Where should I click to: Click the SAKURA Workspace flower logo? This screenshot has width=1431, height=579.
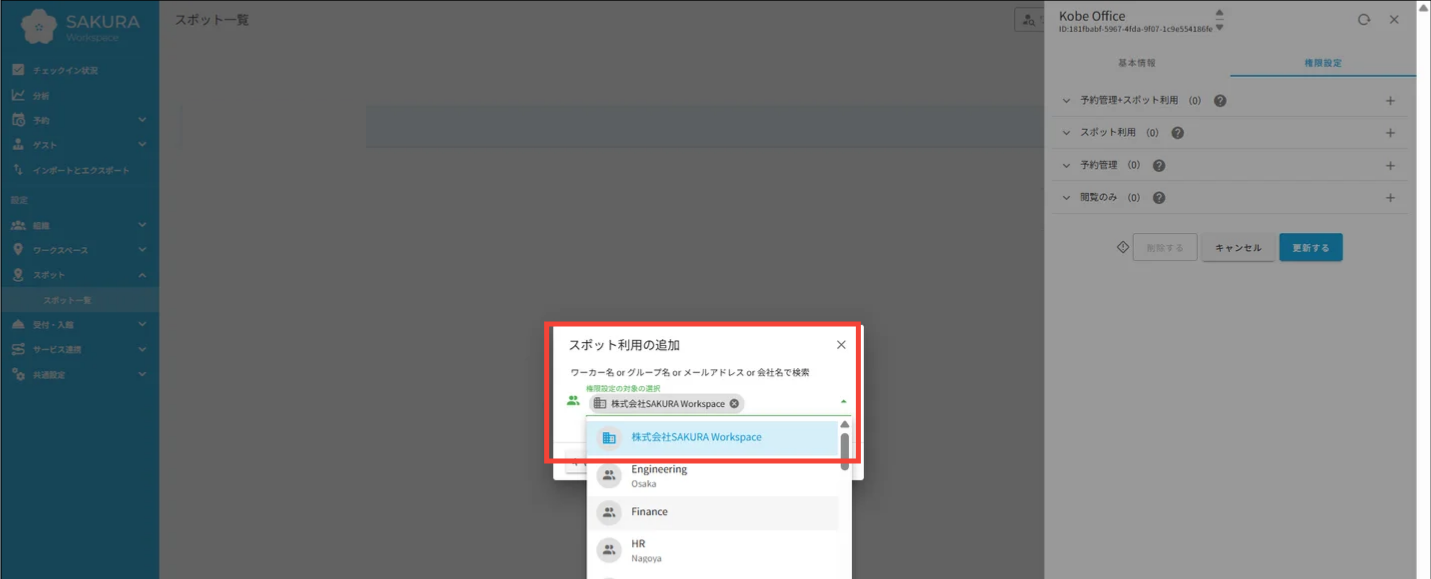[39, 26]
